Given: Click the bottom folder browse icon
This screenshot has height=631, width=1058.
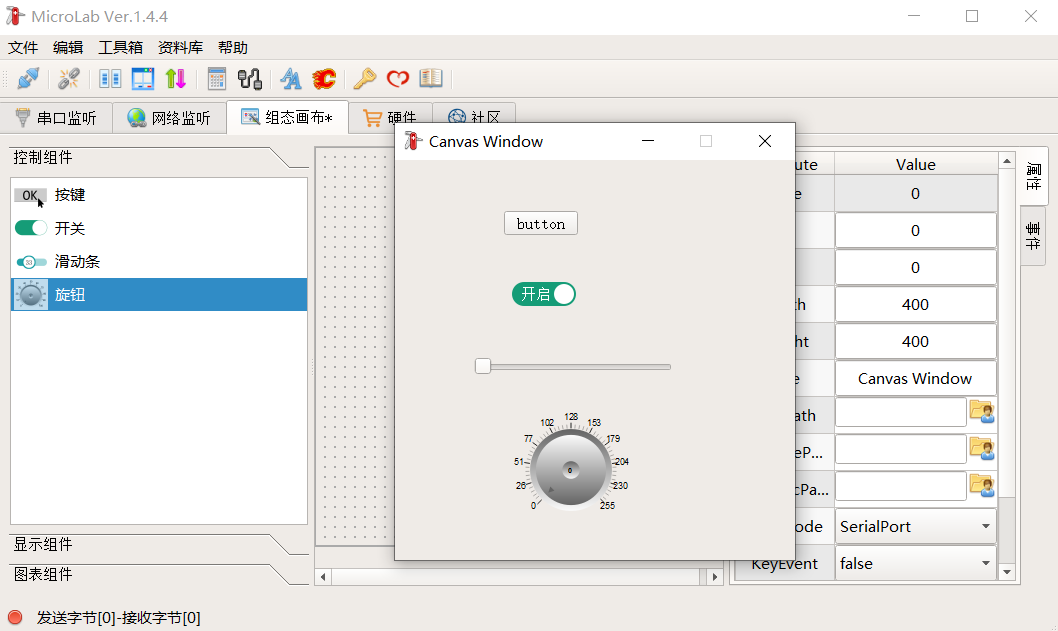Looking at the screenshot, I should tap(982, 485).
